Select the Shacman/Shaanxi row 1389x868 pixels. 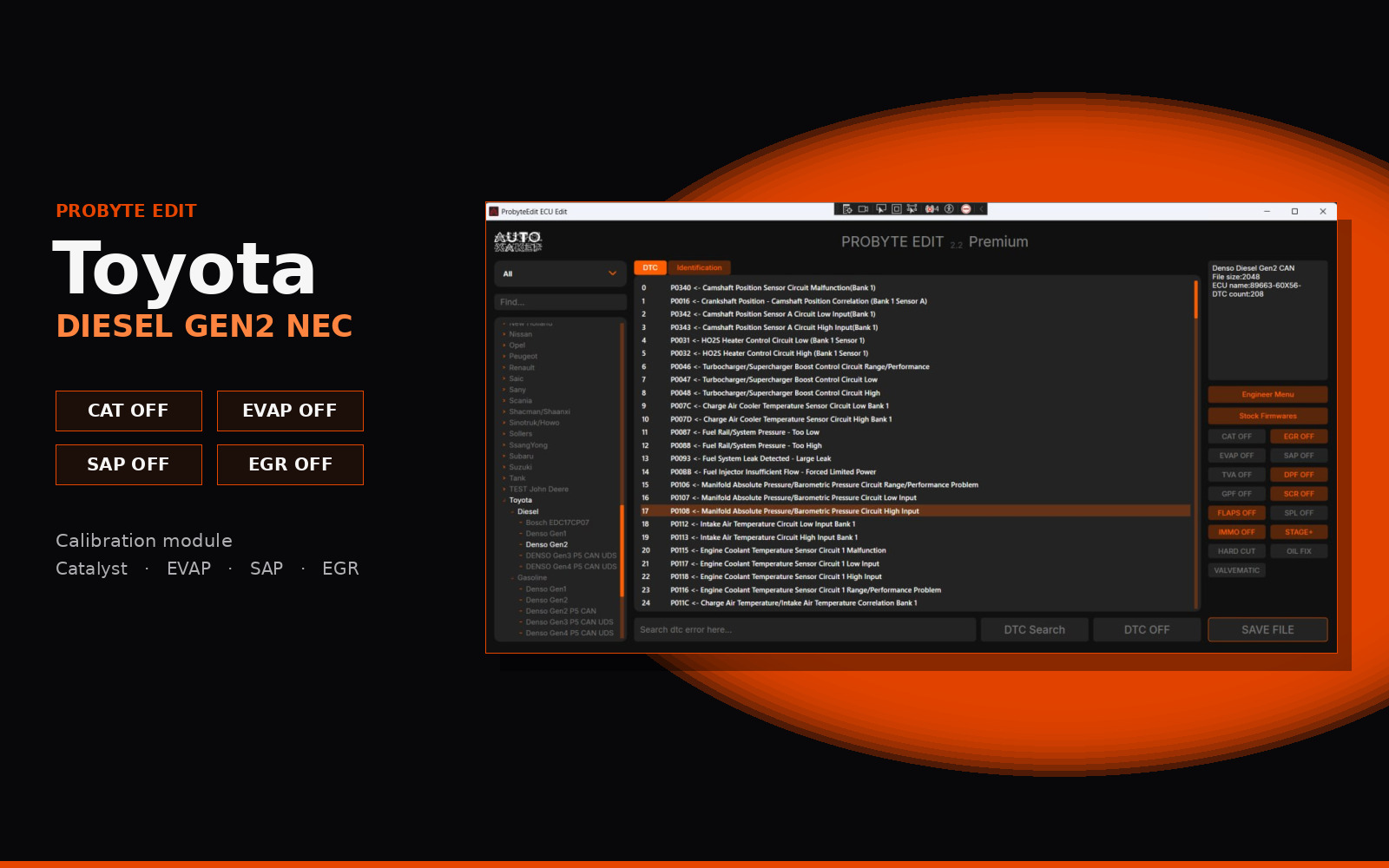pos(540,412)
